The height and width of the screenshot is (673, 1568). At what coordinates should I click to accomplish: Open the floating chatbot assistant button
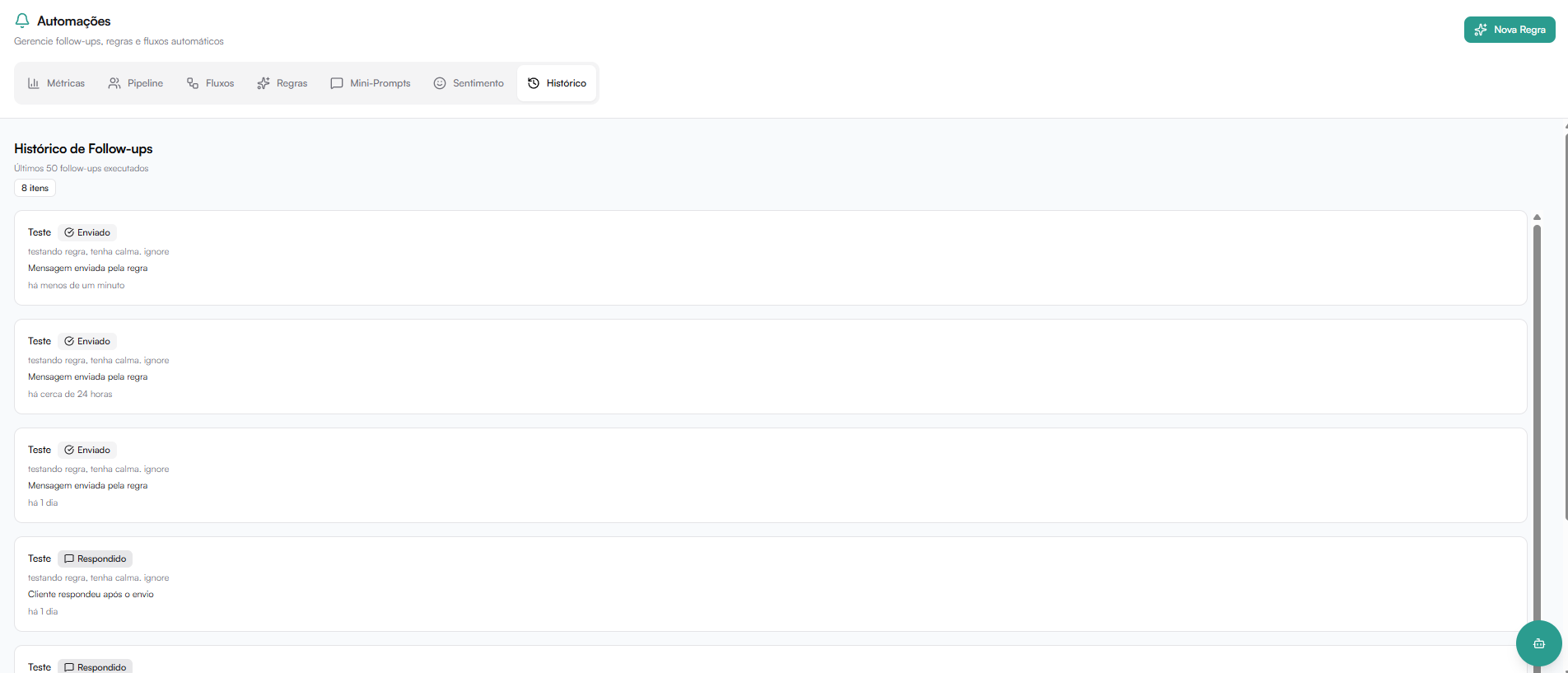1538,643
